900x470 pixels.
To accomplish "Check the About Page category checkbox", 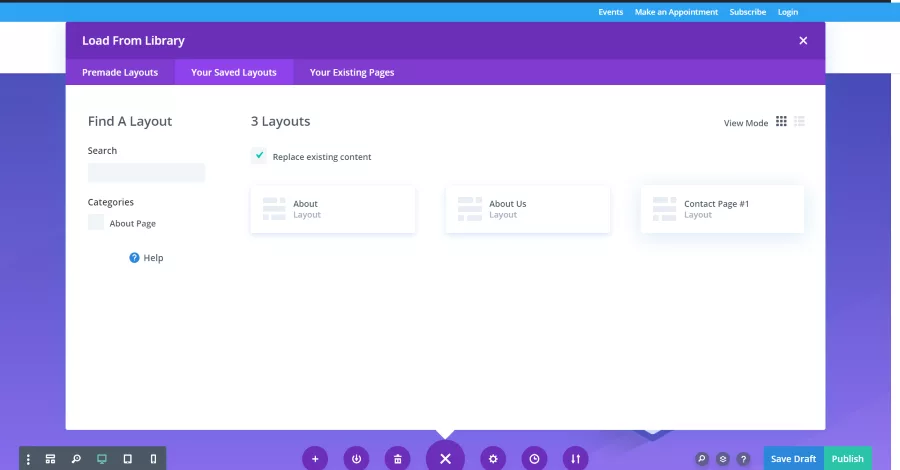I will 96,223.
